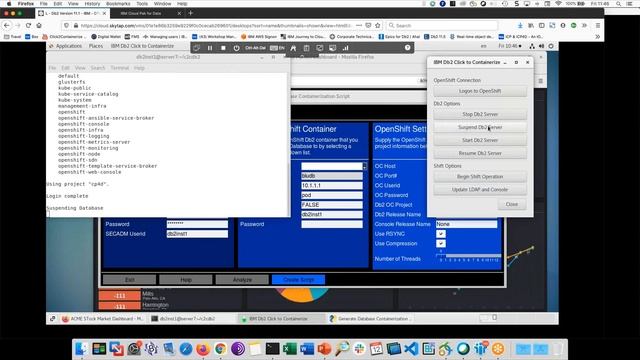Click the Console Release Name field
640x360 pixels.
(x=467, y=224)
